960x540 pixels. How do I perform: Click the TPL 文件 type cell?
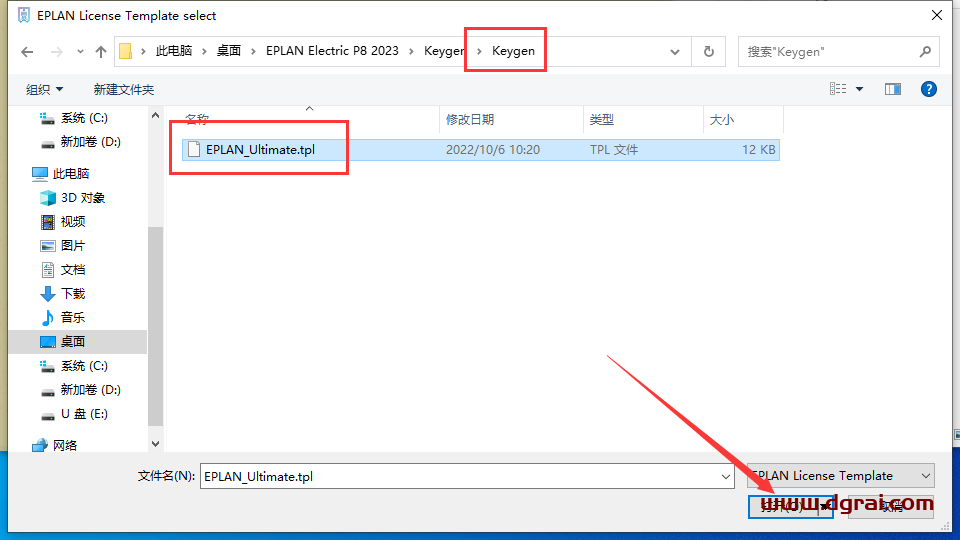point(613,149)
